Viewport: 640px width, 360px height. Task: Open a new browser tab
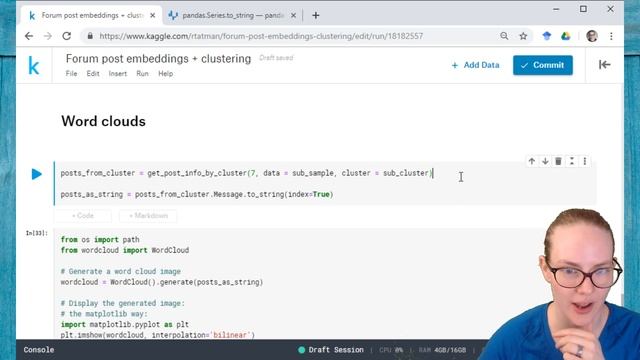click(316, 16)
